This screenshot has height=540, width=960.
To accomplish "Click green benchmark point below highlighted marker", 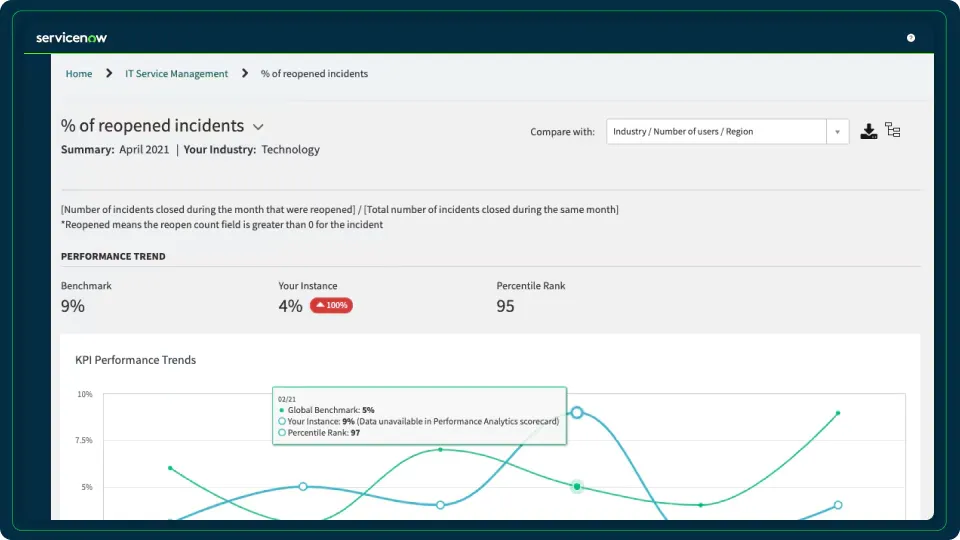I will [x=701, y=505].
